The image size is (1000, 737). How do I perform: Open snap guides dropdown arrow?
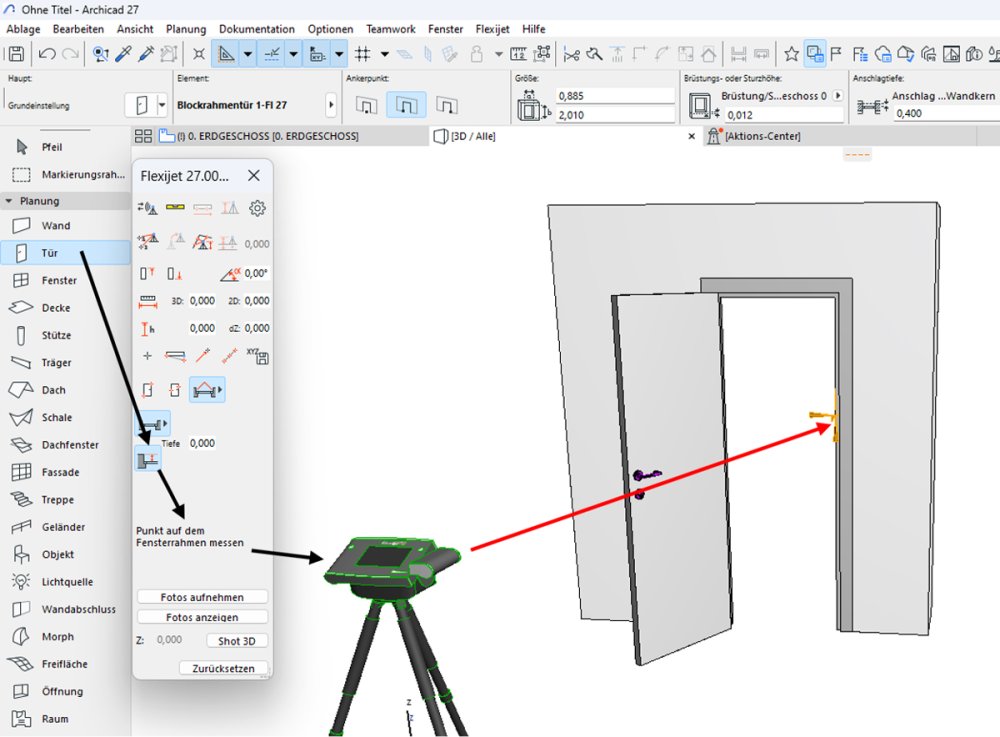293,54
